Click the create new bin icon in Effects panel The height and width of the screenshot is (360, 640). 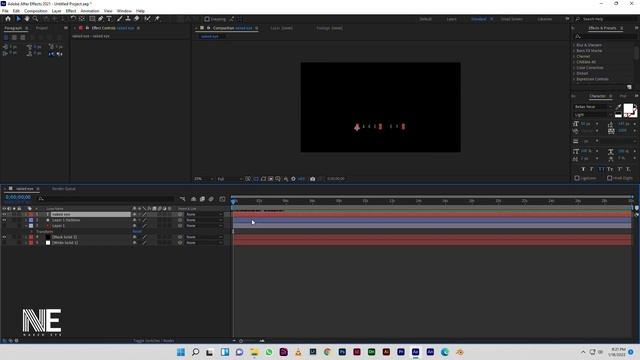pos(629,87)
